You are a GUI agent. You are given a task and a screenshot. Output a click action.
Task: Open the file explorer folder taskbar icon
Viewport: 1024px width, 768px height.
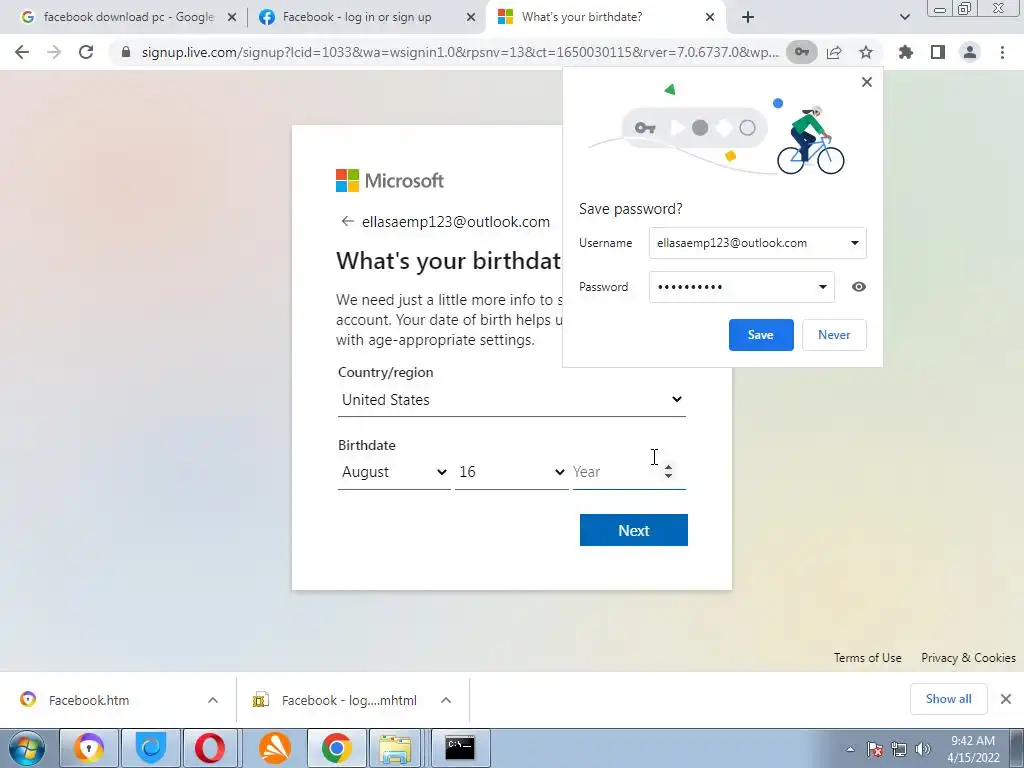click(x=396, y=748)
